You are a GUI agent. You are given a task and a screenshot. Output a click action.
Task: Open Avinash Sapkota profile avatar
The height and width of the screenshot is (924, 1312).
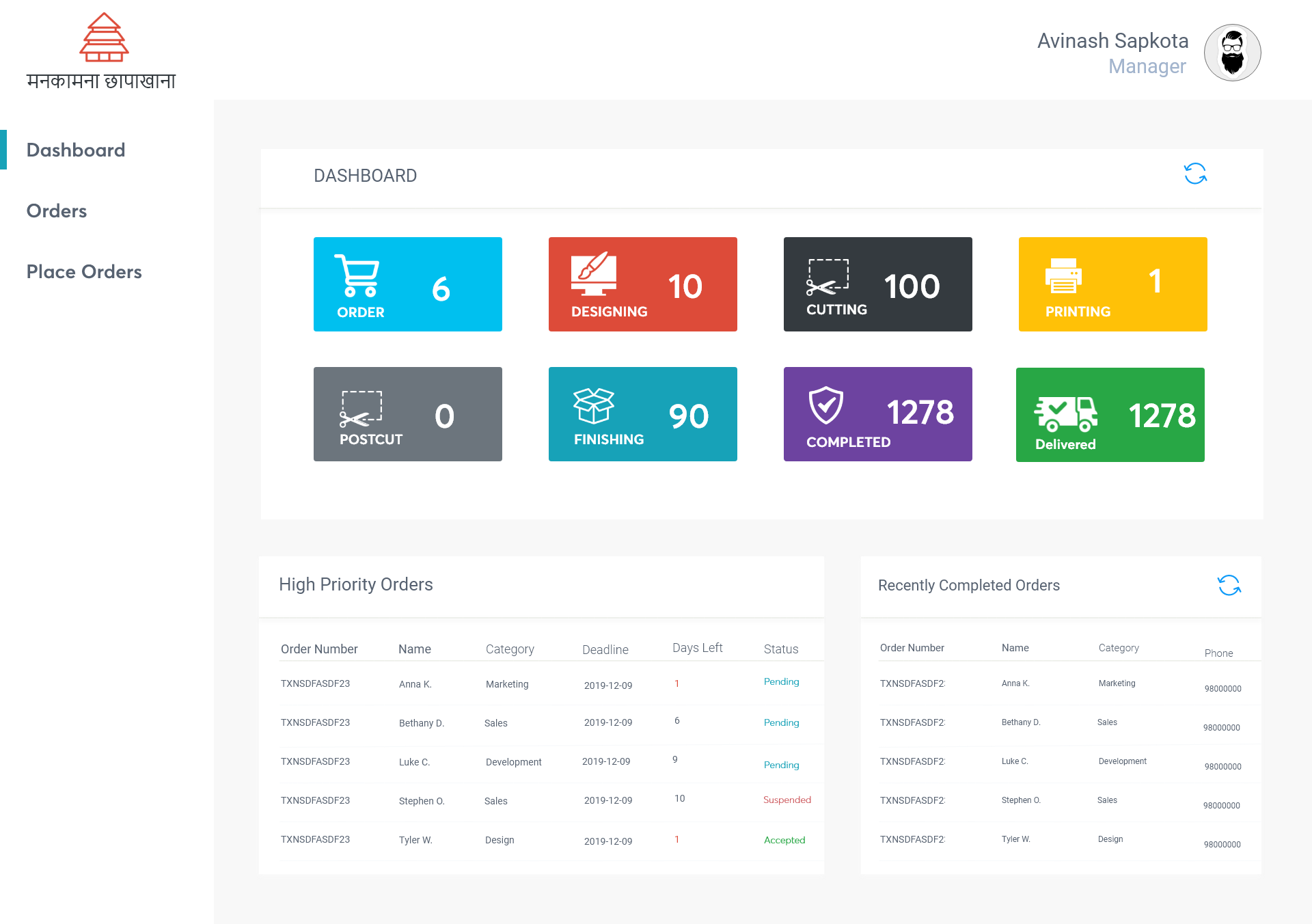coord(1232,53)
